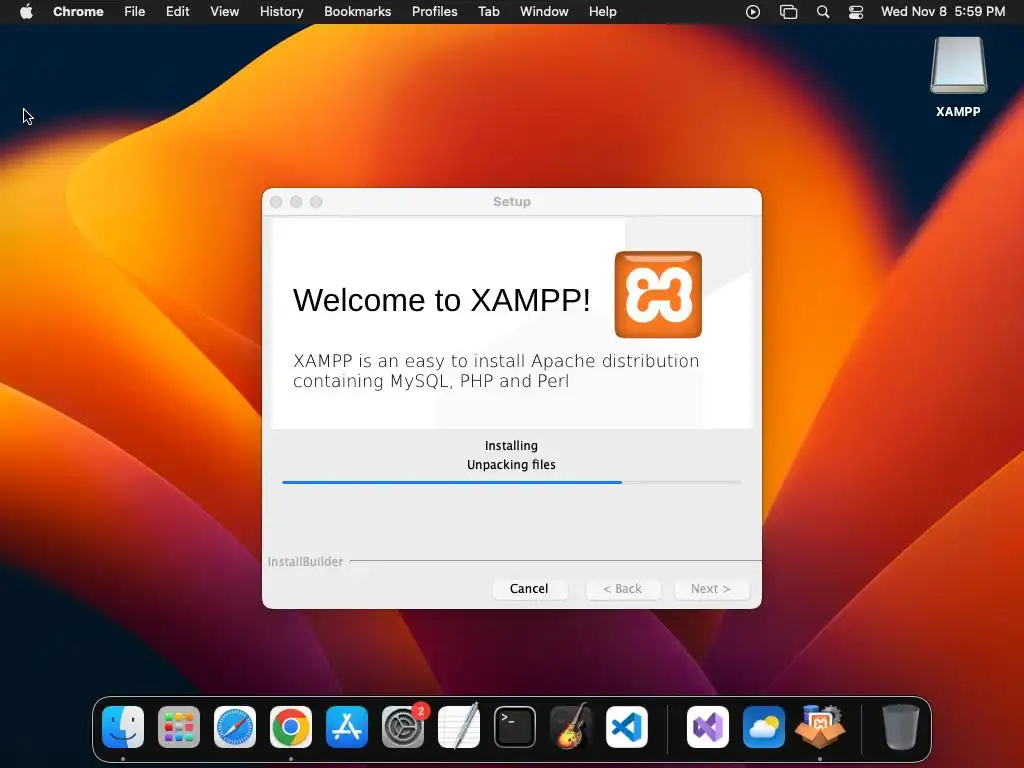Select the XAMPP installer dock icon
This screenshot has width=1024, height=768.
tap(820, 727)
